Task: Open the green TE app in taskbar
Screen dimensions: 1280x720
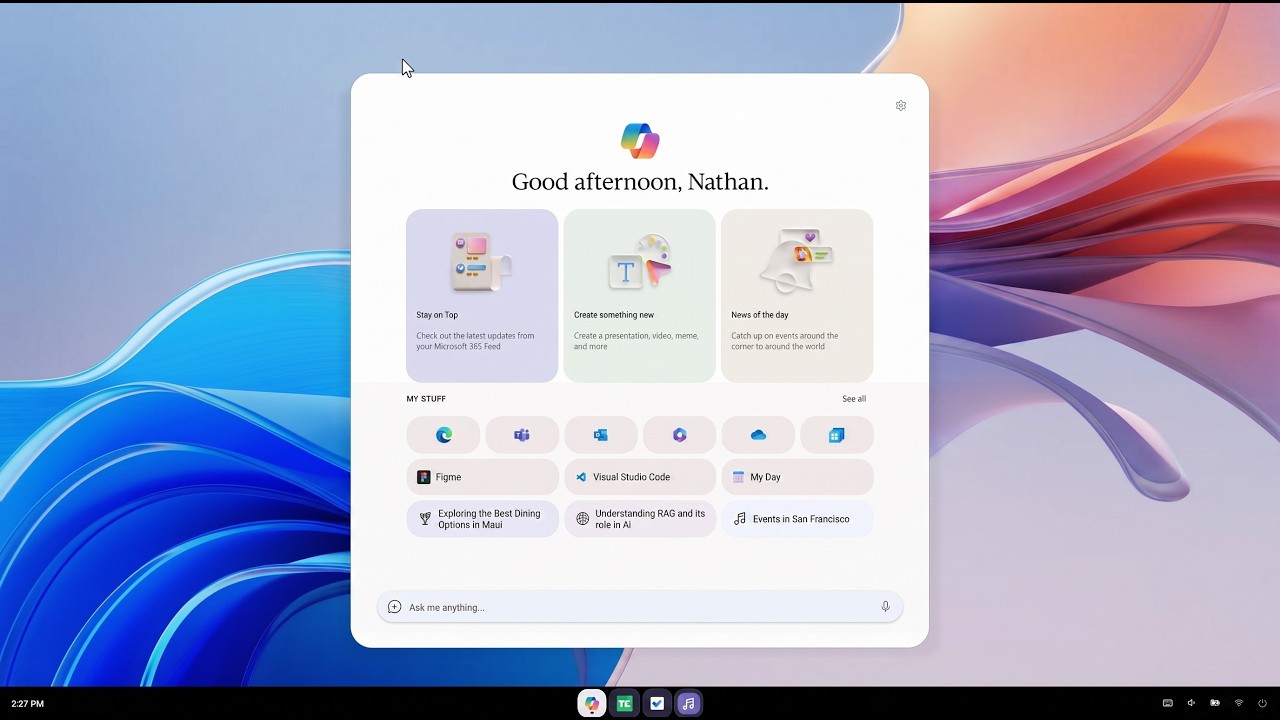Action: pos(624,704)
